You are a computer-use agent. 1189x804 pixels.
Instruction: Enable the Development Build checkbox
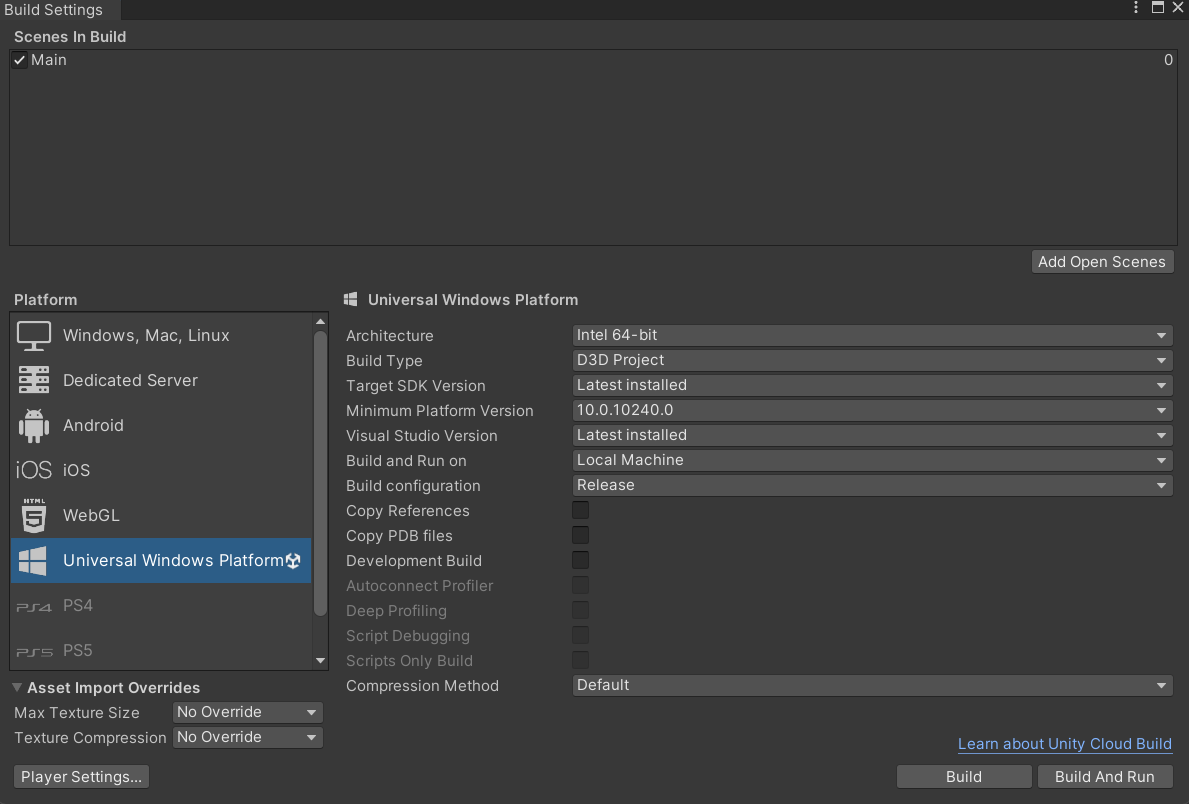point(580,559)
